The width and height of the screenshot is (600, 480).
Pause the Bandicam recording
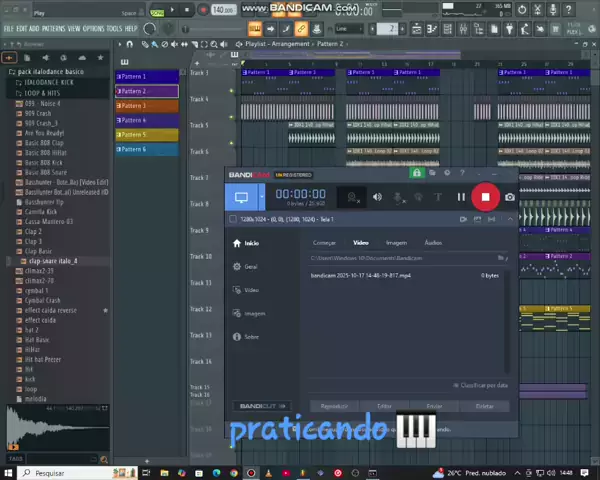tap(461, 197)
